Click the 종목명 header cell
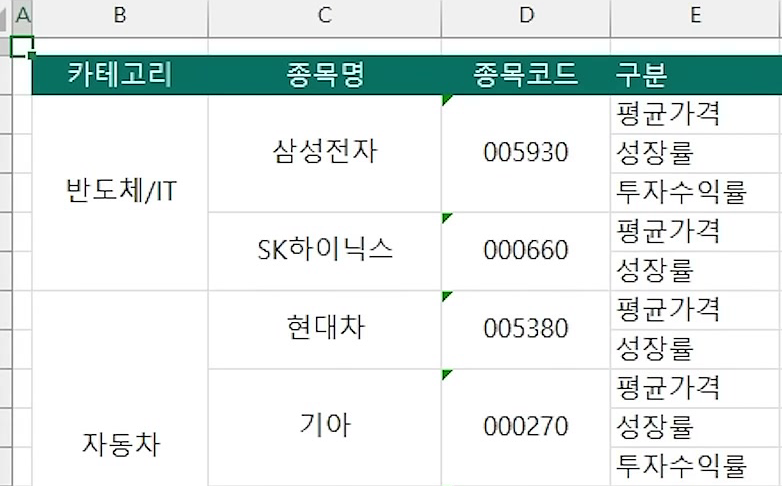Image resolution: width=782 pixels, height=486 pixels. pos(325,75)
